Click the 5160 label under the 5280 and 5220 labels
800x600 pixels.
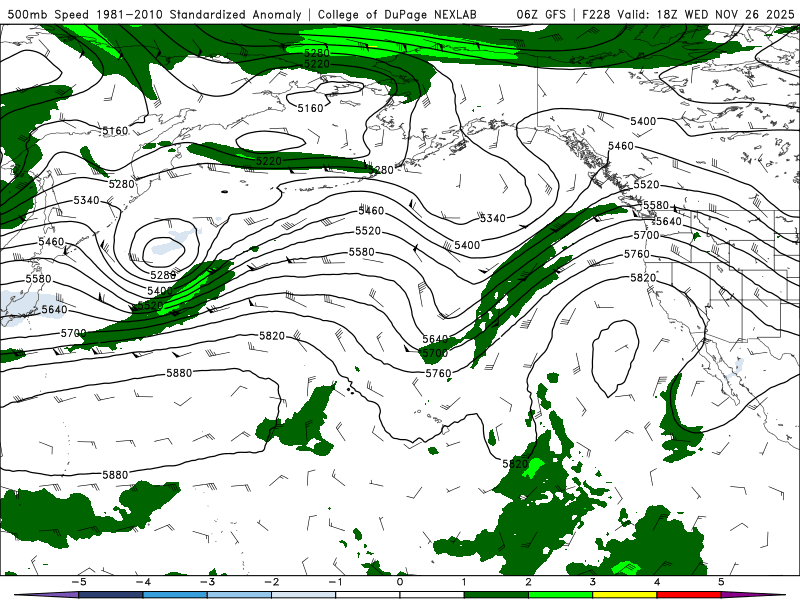tap(310, 108)
